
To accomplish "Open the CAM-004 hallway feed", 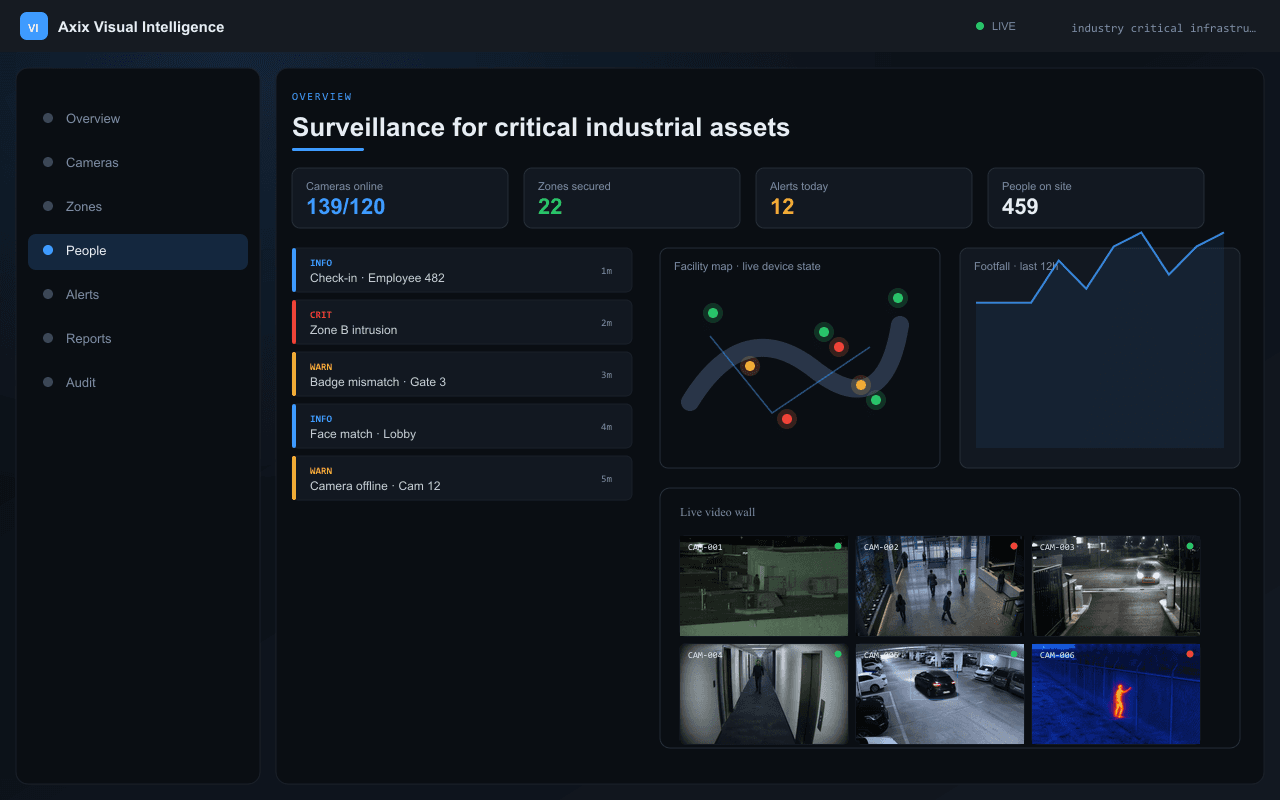I will tap(764, 694).
